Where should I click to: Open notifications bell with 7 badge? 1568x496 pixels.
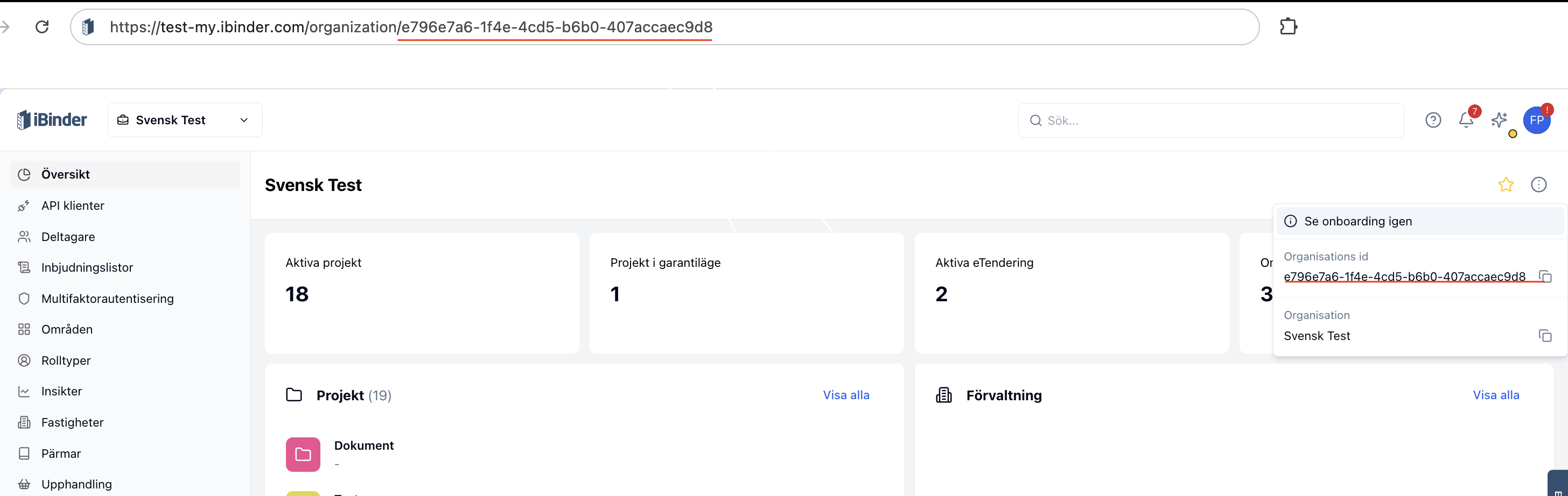point(1466,121)
